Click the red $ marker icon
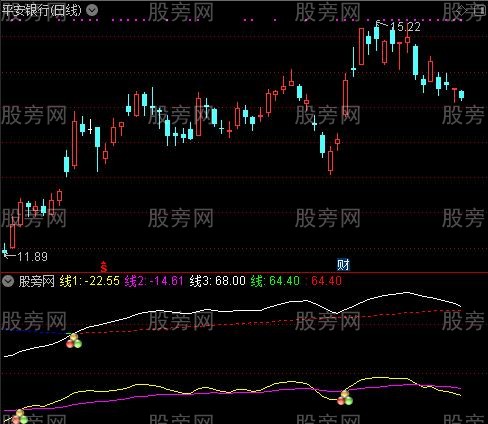The height and width of the screenshot is (424, 488). tap(104, 267)
